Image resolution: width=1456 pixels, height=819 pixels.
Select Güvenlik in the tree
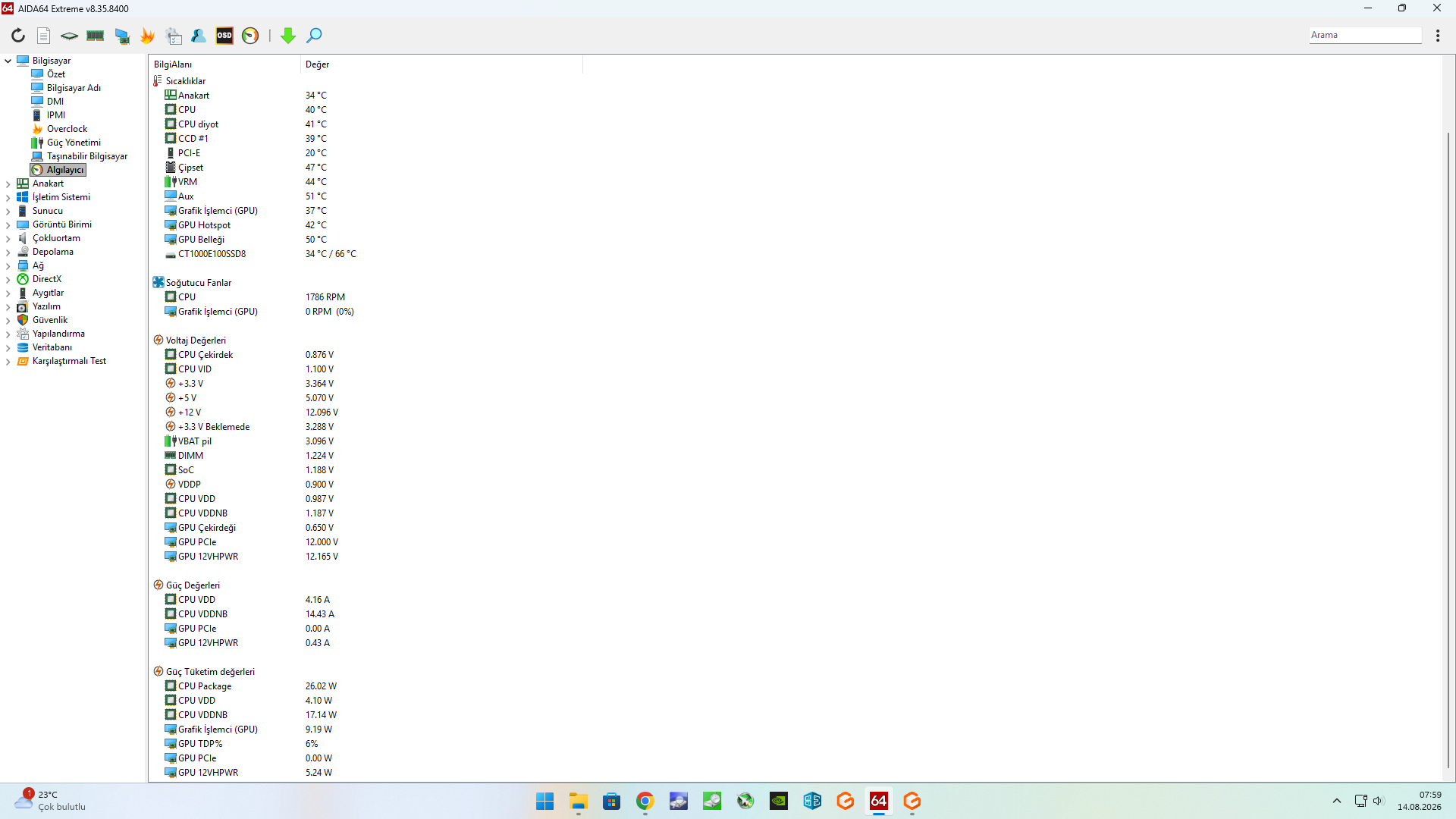coord(50,320)
